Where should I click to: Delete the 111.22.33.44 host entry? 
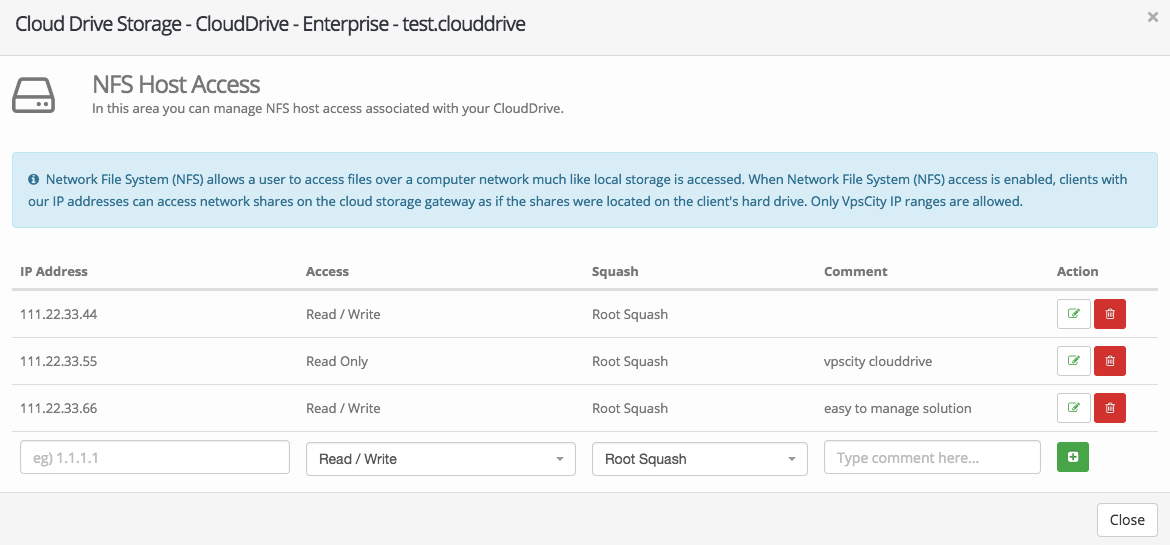click(x=1110, y=314)
